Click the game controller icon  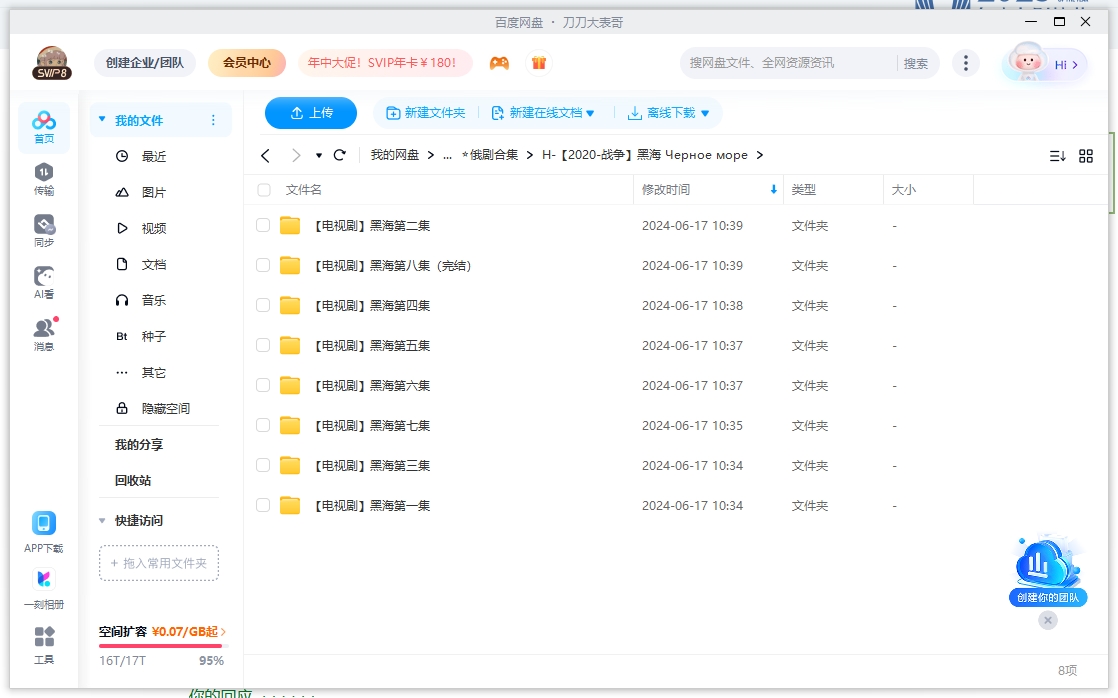pos(499,63)
